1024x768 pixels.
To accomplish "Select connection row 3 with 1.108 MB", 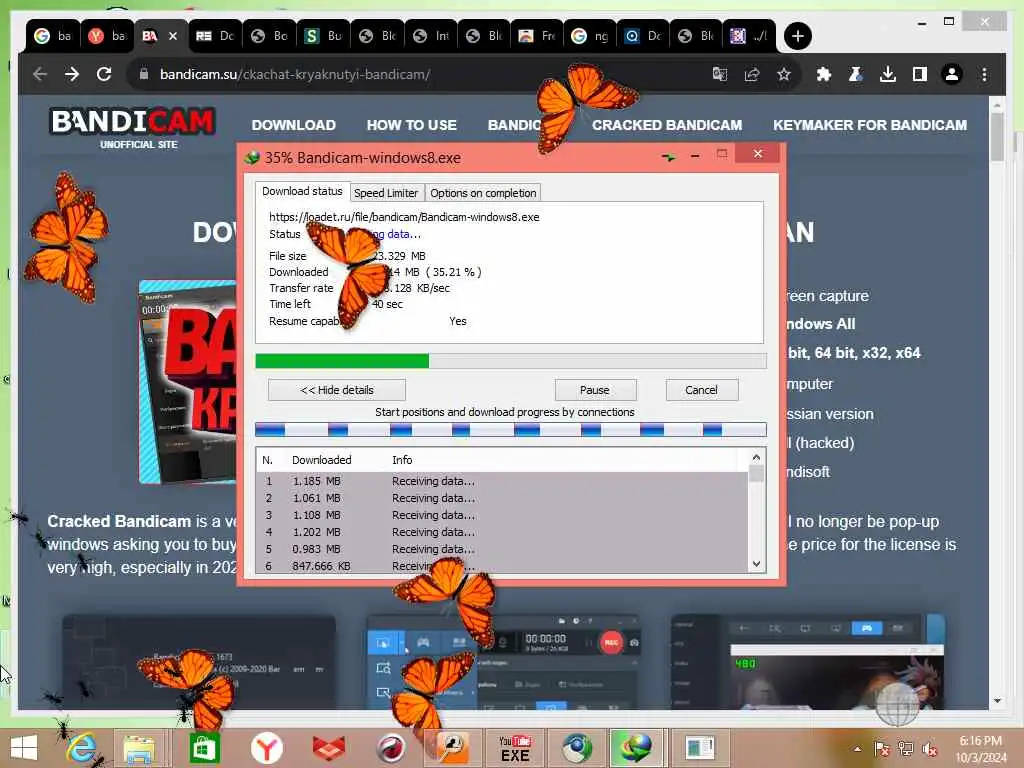I will pos(502,515).
